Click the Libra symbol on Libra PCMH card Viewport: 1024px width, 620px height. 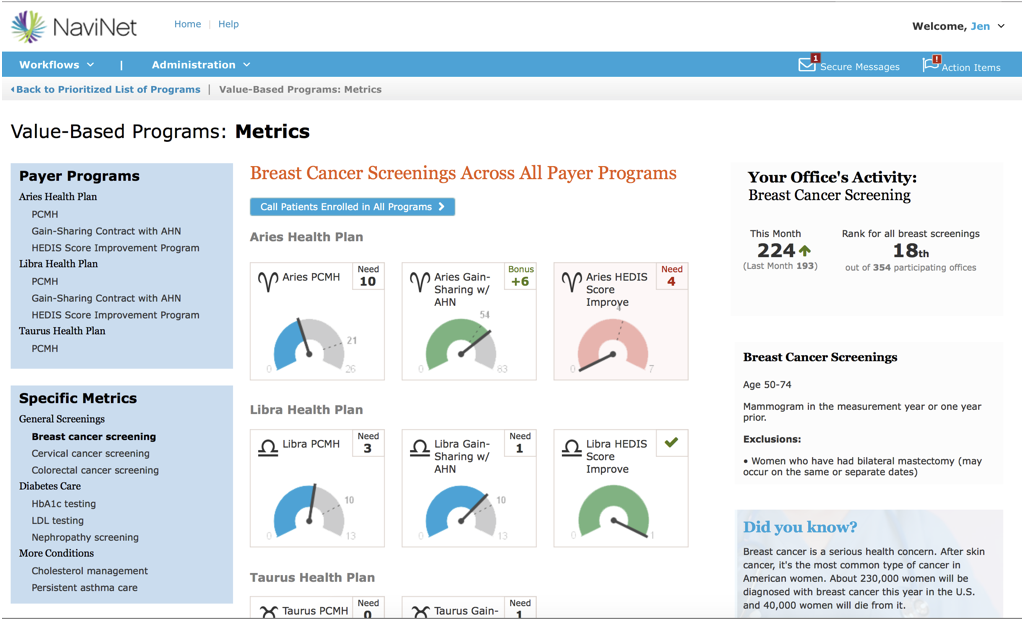tap(268, 448)
